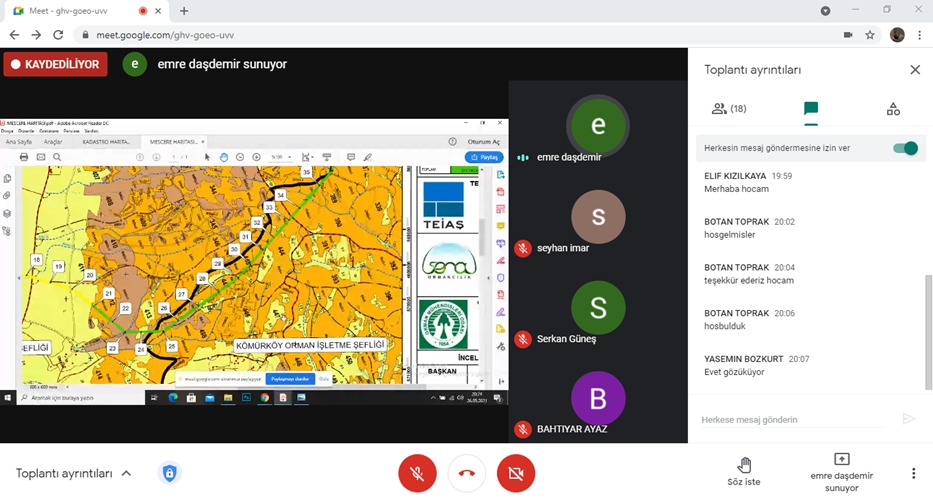
Task: Open the activities shapes tab
Action: 893,108
